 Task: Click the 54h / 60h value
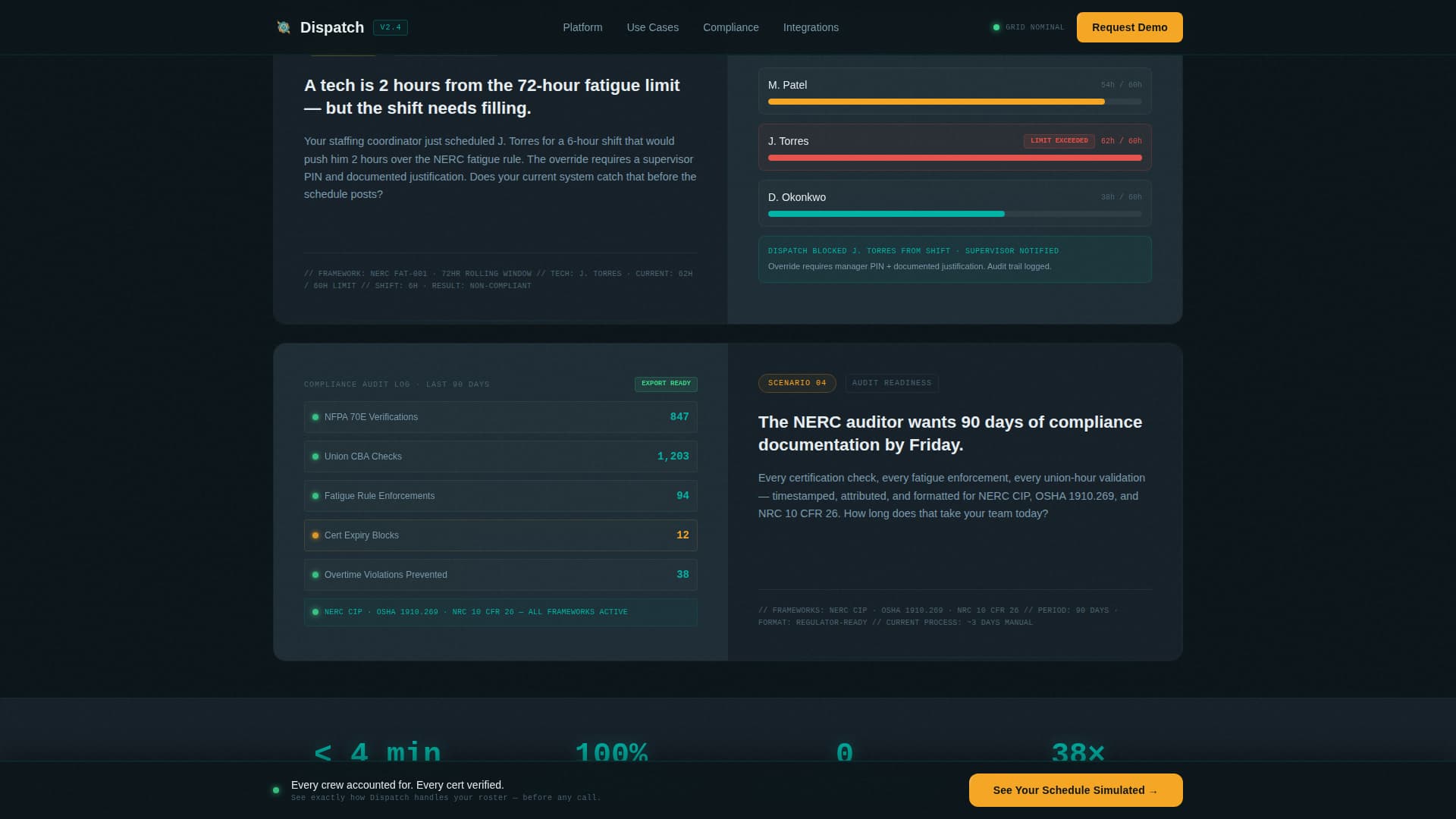(x=1122, y=85)
